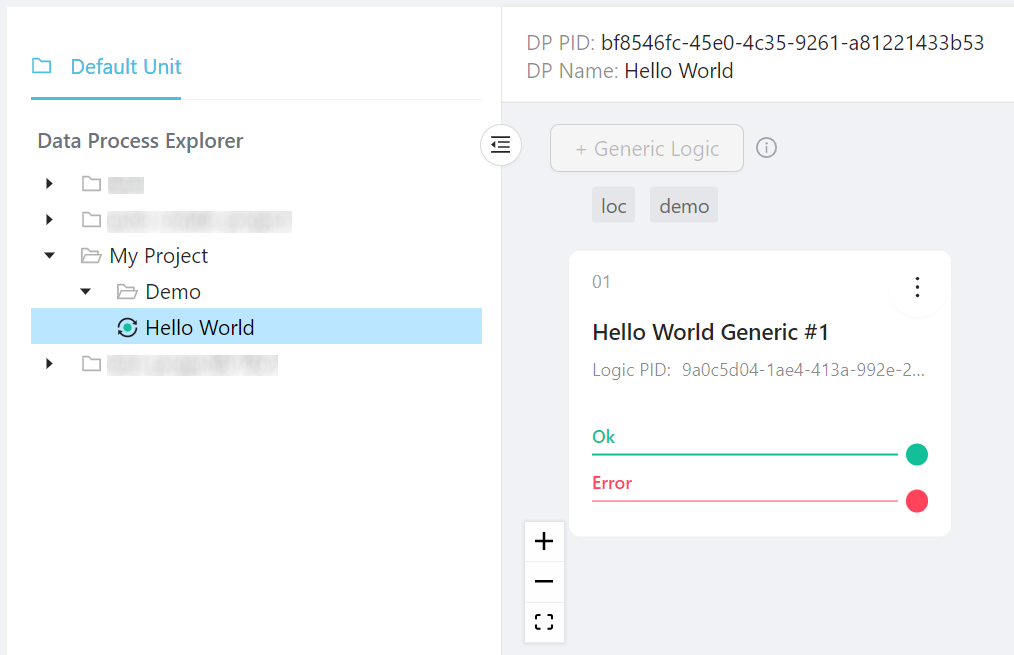Select Hello World in the explorer tree
This screenshot has width=1014, height=655.
[200, 327]
